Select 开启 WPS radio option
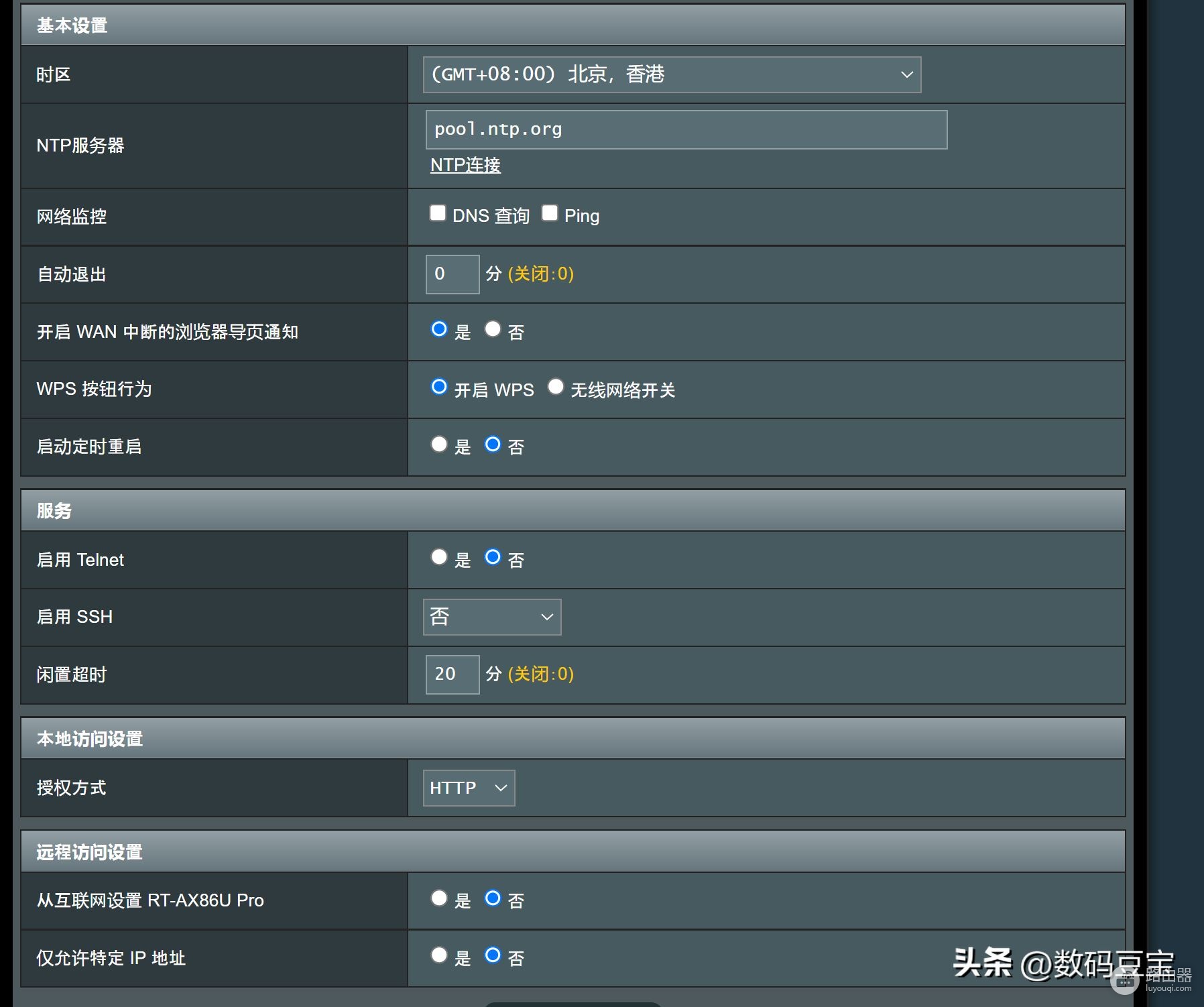 (x=439, y=387)
